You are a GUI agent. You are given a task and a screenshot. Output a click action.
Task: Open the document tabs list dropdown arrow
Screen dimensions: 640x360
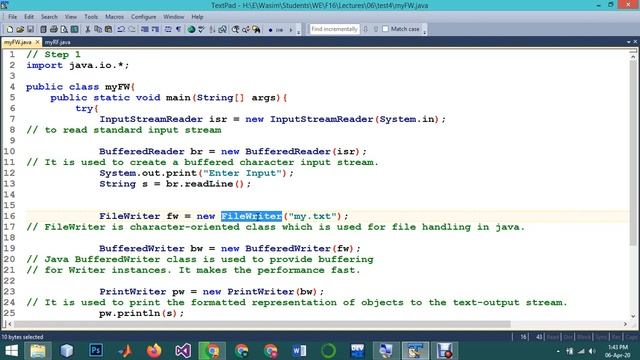coord(629,42)
